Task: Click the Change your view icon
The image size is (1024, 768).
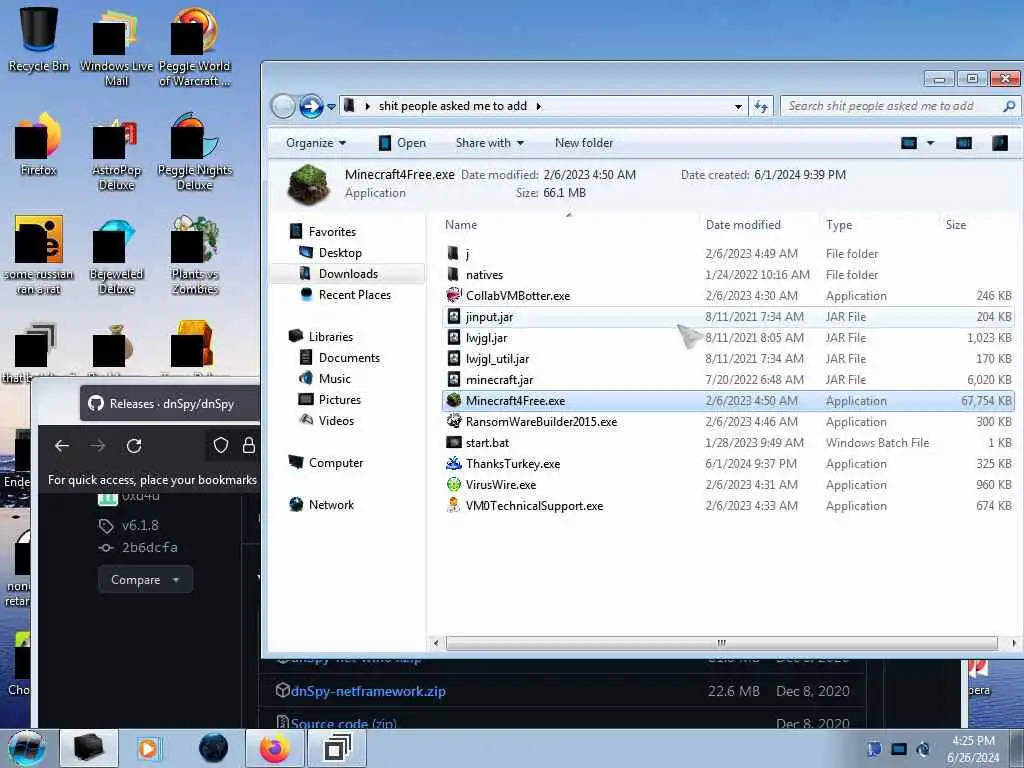Action: pos(909,143)
